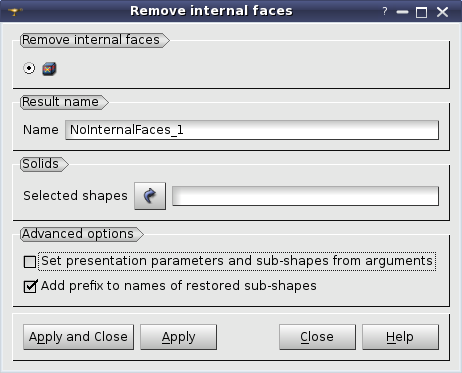Viewport: 462px width, 373px height.
Task: Click the dialog title bar text
Action: (211, 11)
